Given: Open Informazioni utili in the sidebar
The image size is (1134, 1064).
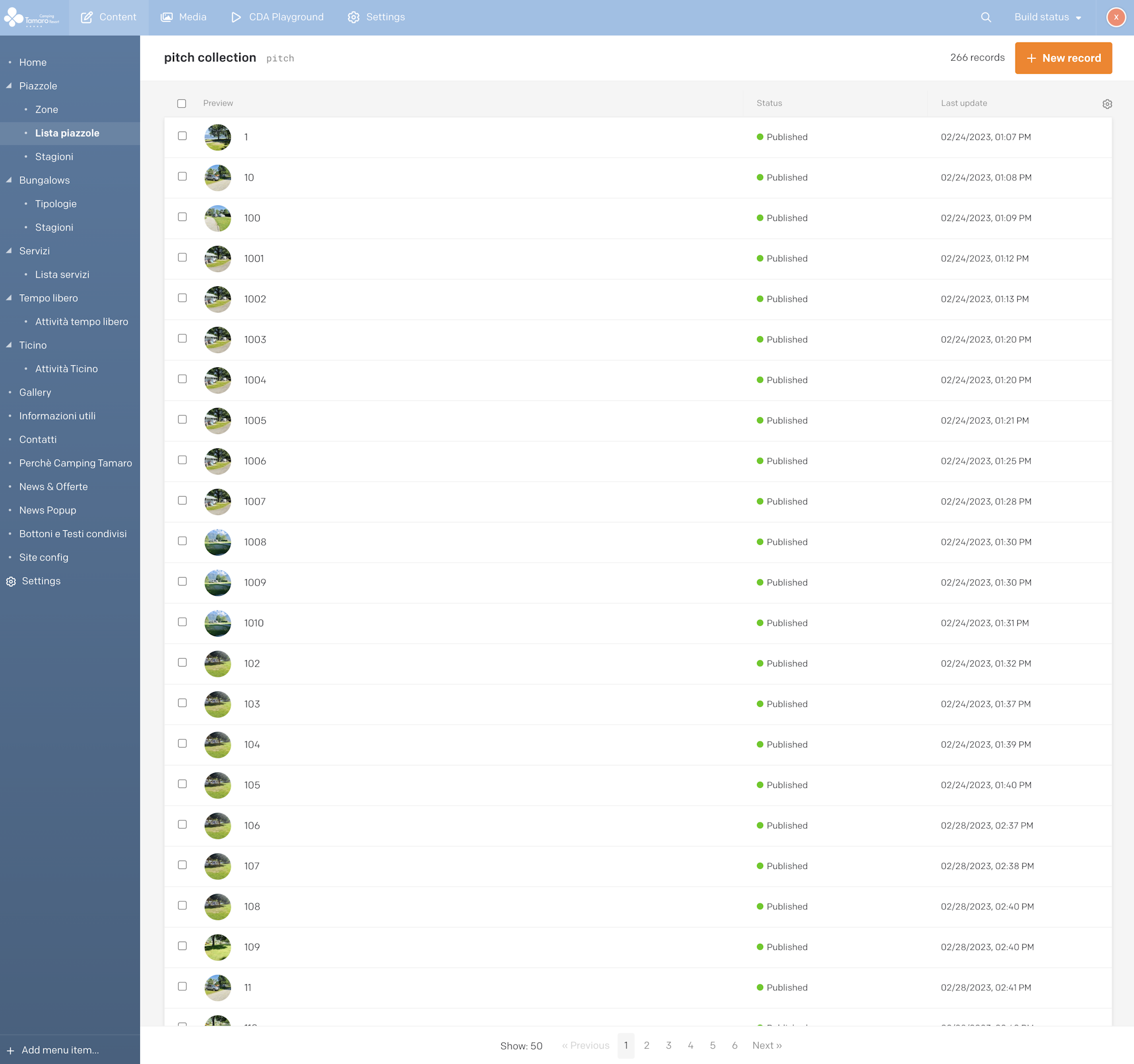Looking at the screenshot, I should point(57,416).
